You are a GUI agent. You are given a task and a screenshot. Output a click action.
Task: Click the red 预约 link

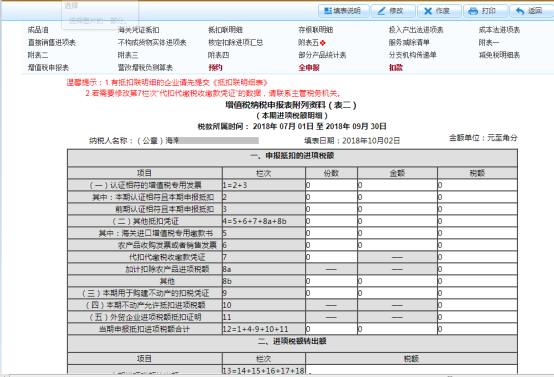click(215, 67)
